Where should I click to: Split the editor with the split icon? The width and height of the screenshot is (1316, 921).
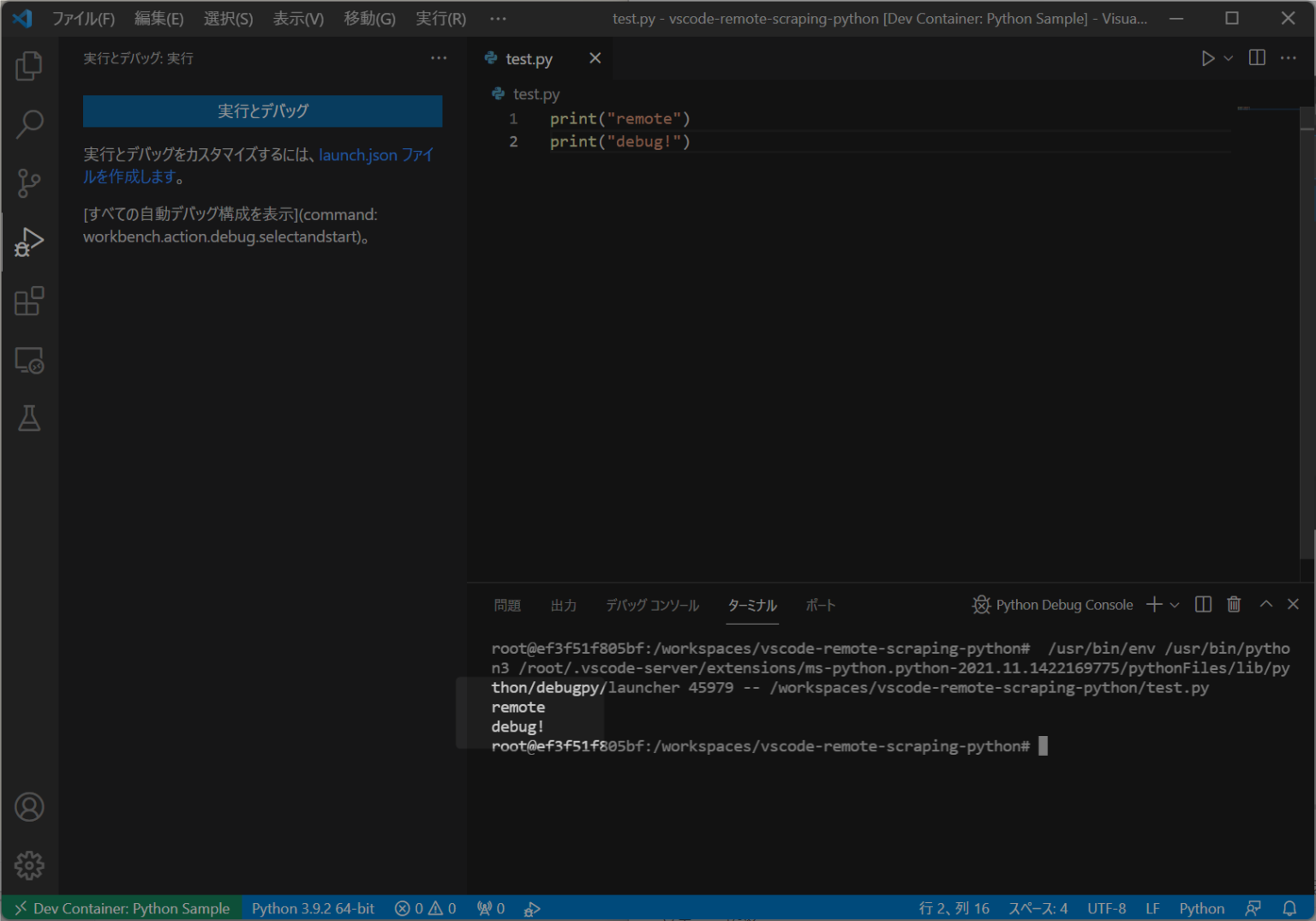(1257, 58)
